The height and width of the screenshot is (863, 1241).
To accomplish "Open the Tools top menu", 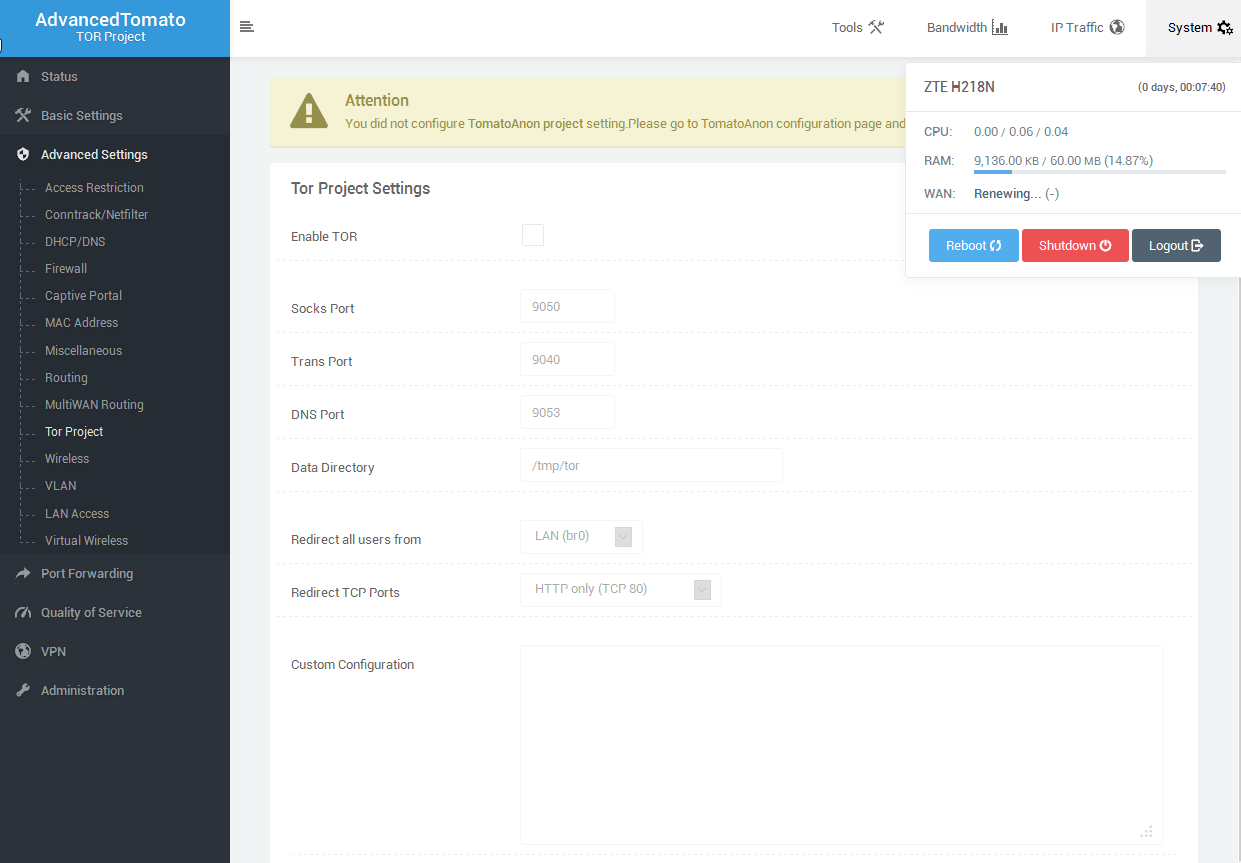I will [x=858, y=28].
